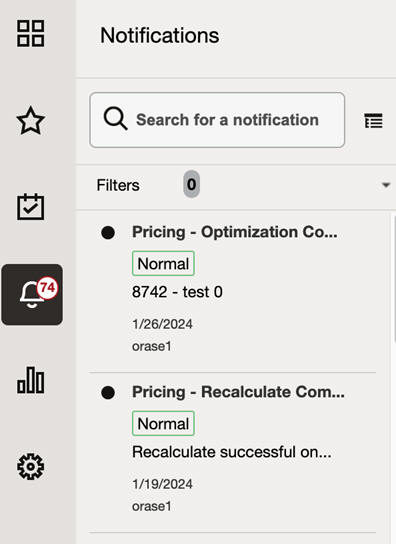Open Favorites star icon
This screenshot has height=544, width=396.
[x=31, y=120]
